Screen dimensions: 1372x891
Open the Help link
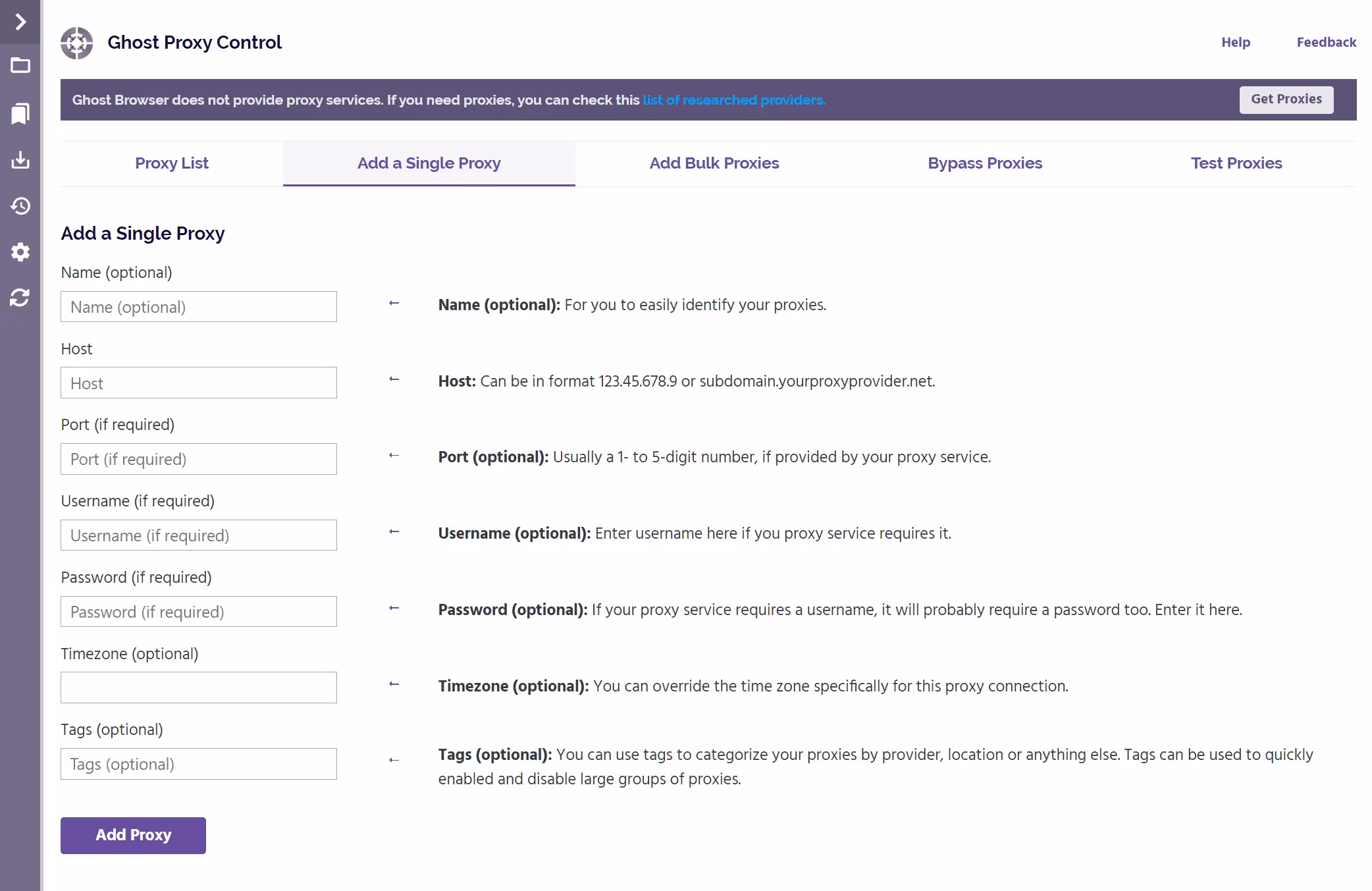click(x=1235, y=42)
